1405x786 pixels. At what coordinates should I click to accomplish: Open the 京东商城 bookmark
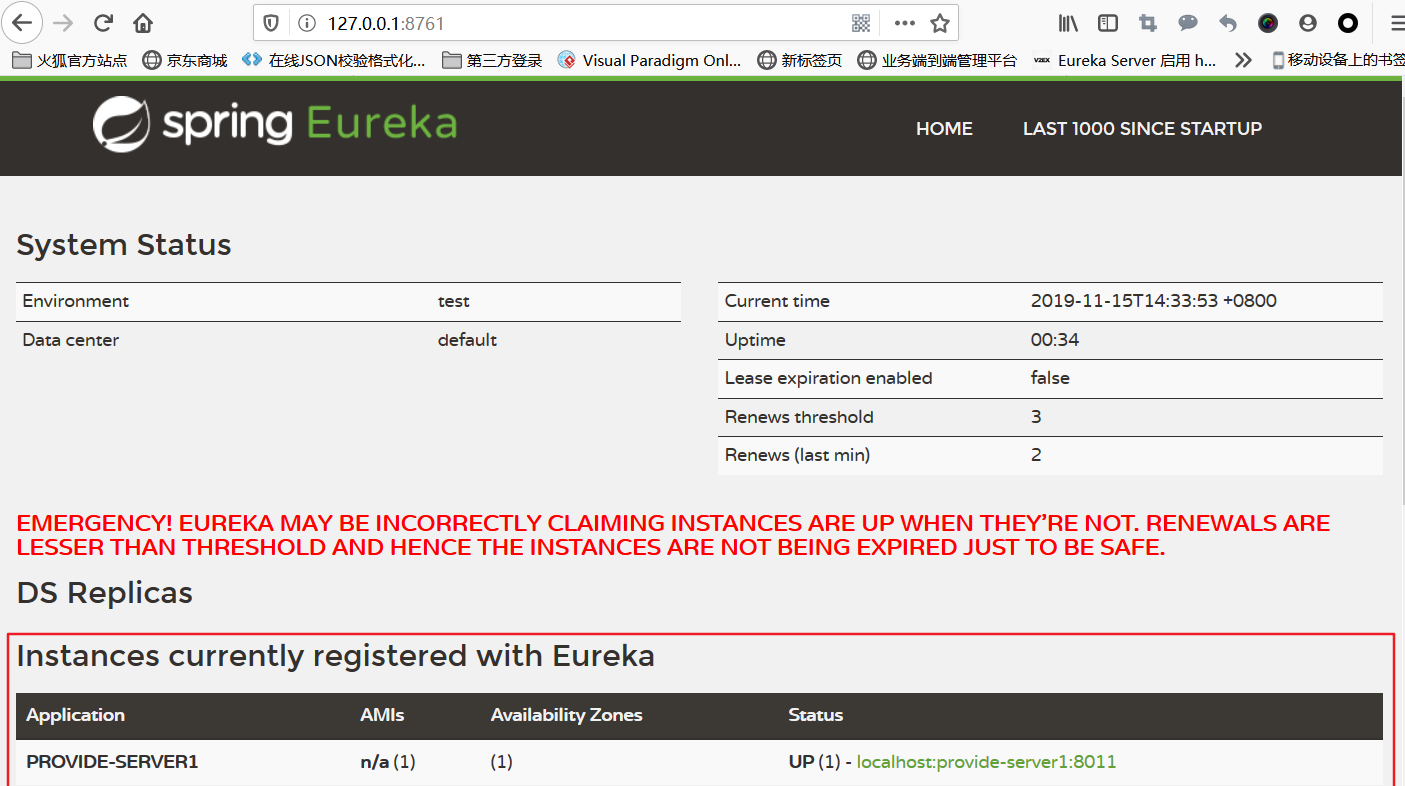(185, 60)
